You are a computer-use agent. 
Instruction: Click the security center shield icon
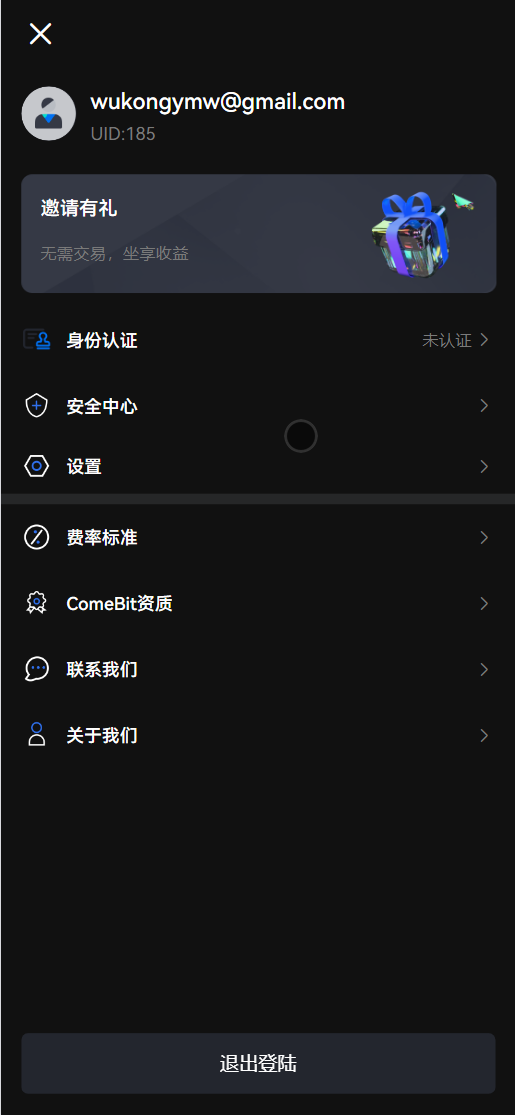click(x=37, y=406)
